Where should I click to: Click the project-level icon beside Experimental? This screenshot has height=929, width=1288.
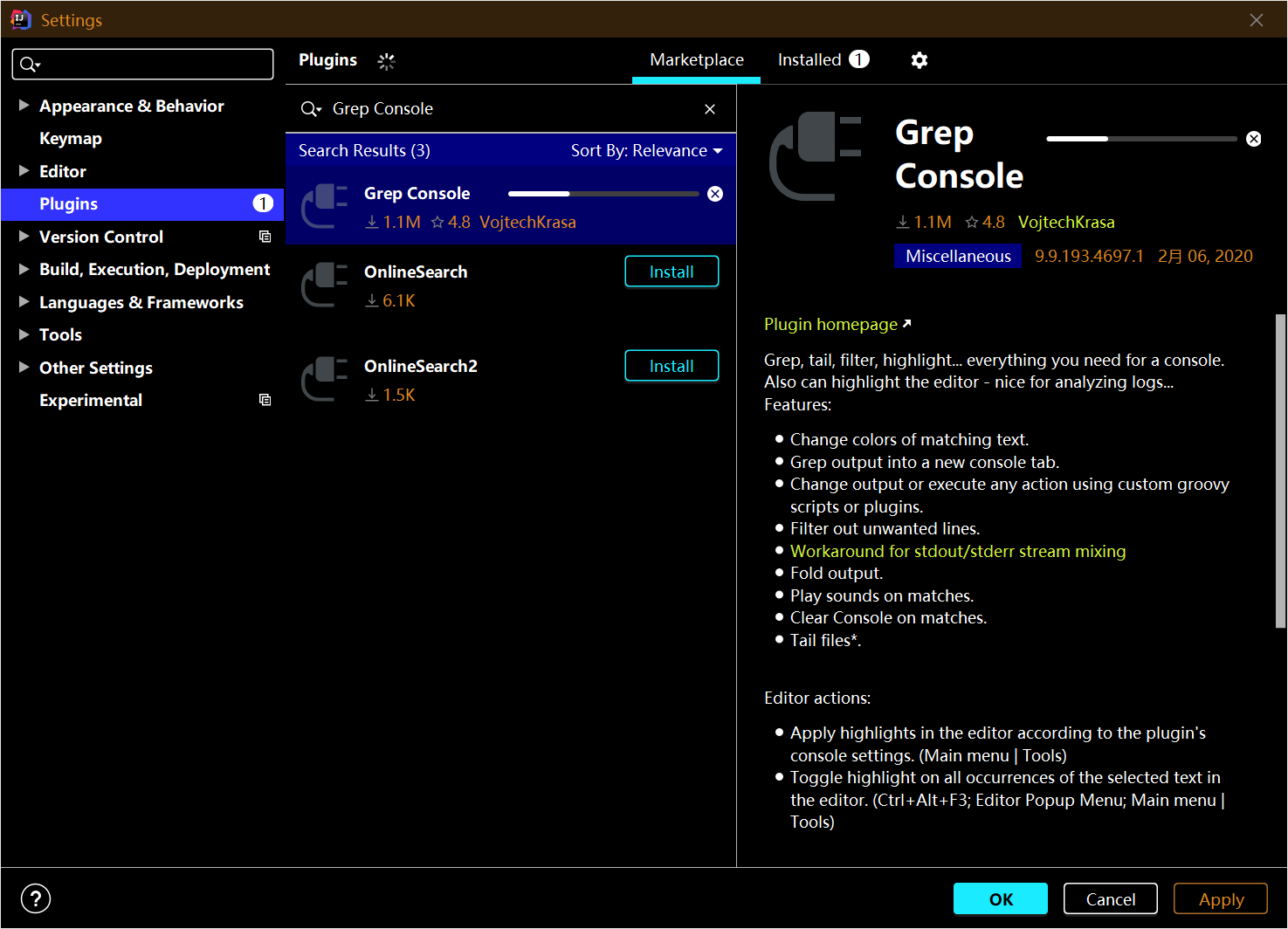pos(265,400)
